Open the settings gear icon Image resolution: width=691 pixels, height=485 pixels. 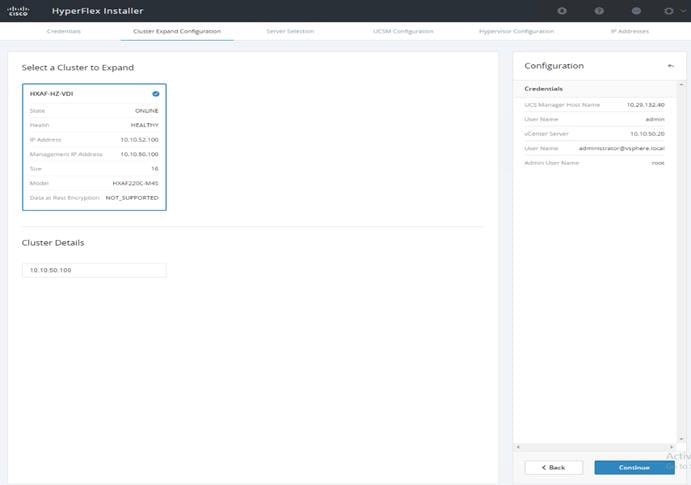click(x=669, y=11)
